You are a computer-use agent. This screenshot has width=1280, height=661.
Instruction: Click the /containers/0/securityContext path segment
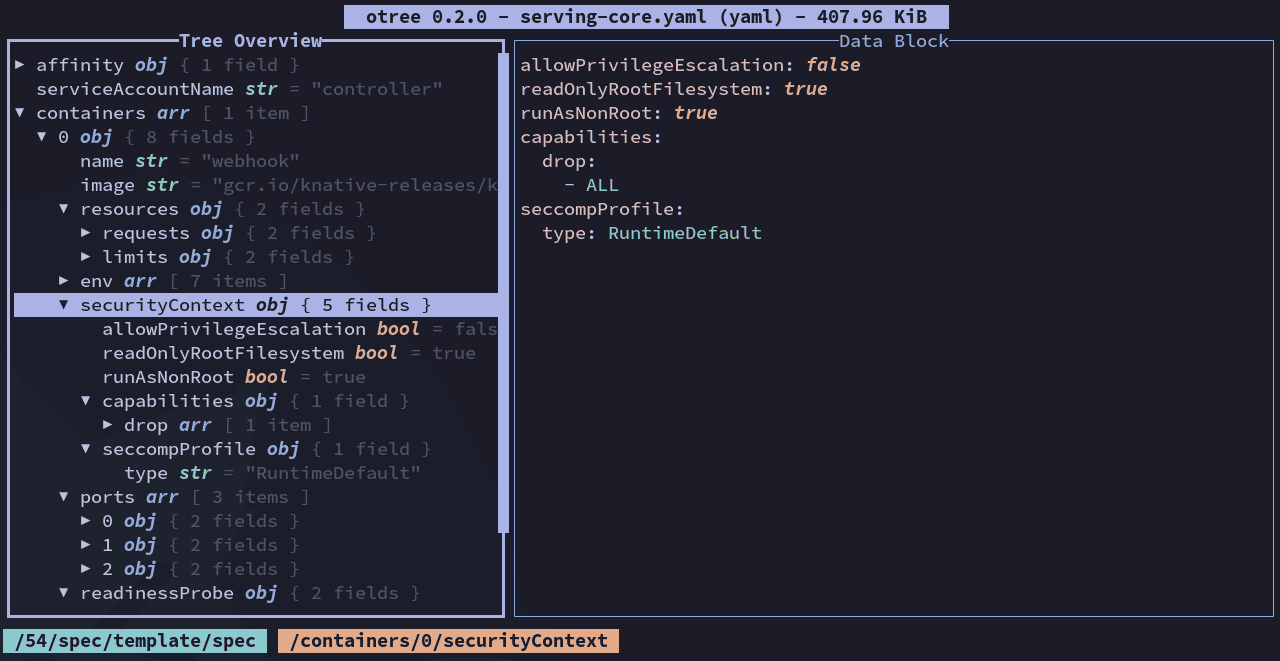(448, 641)
